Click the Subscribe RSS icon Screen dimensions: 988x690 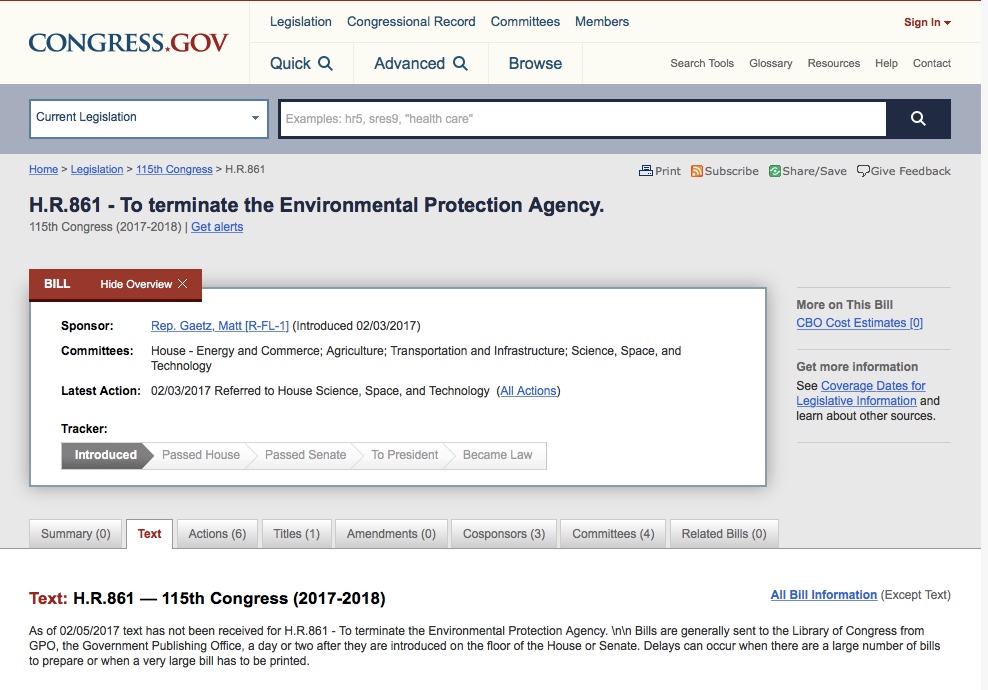[x=696, y=171]
